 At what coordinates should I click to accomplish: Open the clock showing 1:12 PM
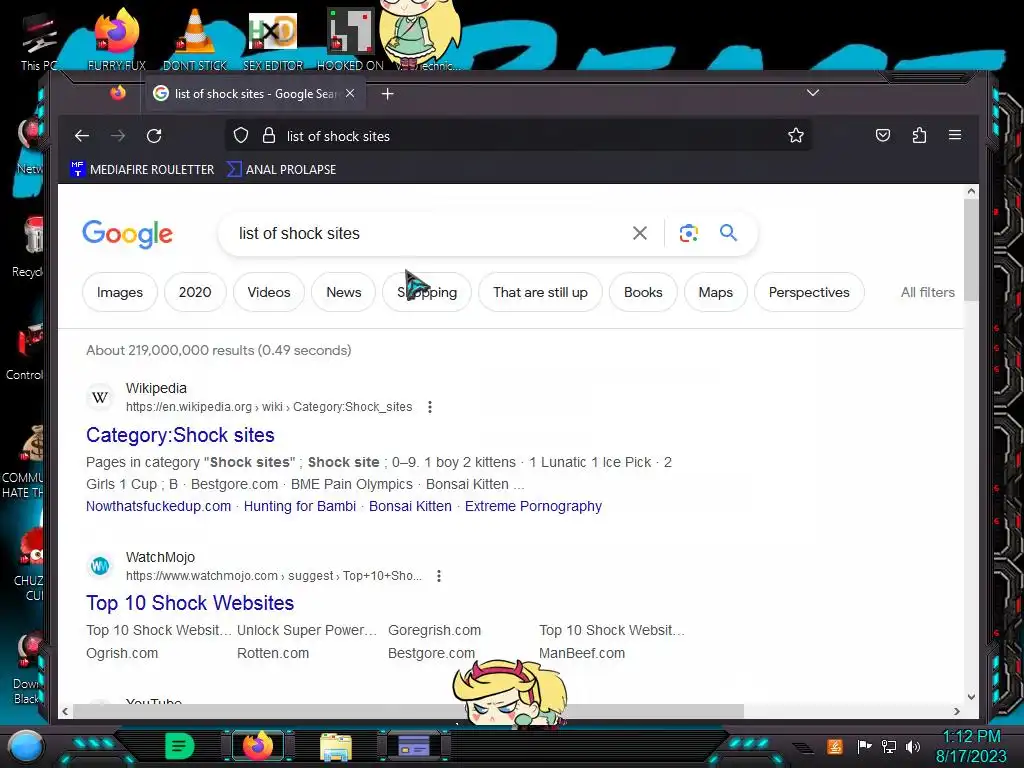click(971, 746)
